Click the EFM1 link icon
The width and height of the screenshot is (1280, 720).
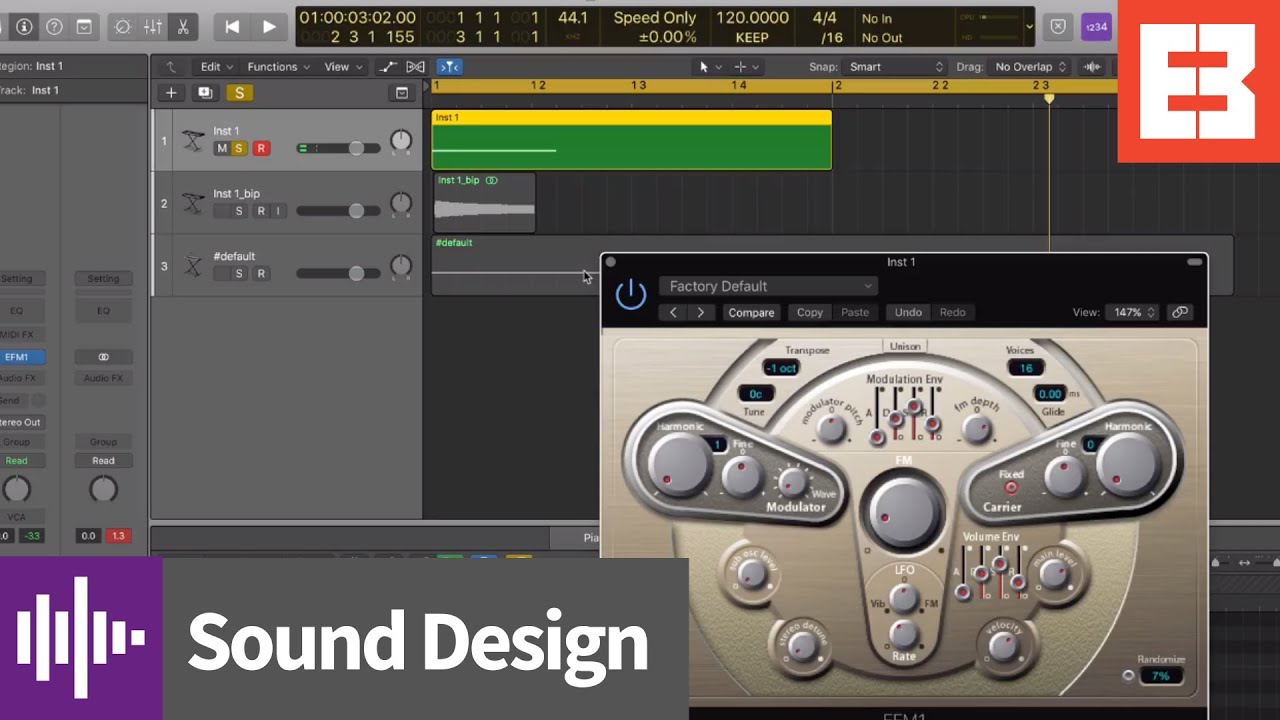(x=1180, y=312)
